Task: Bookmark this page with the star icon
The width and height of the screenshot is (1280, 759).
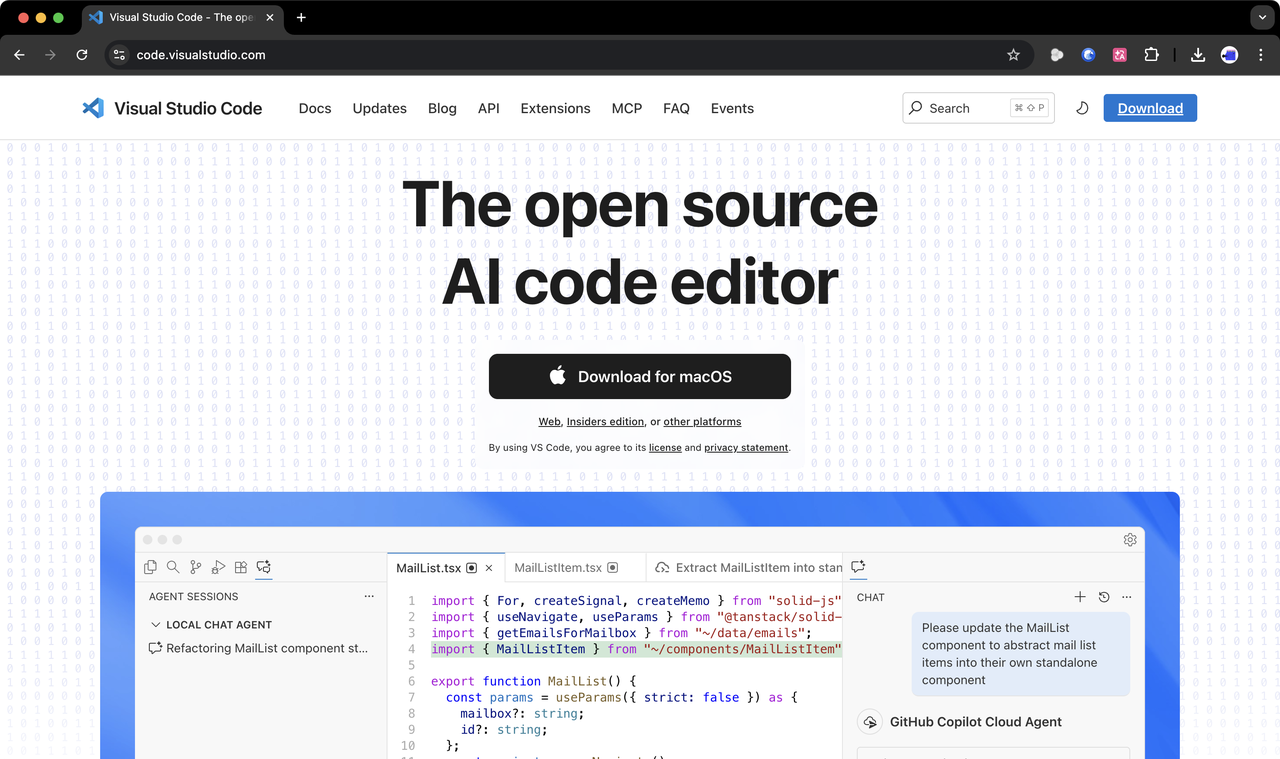Action: click(1013, 55)
